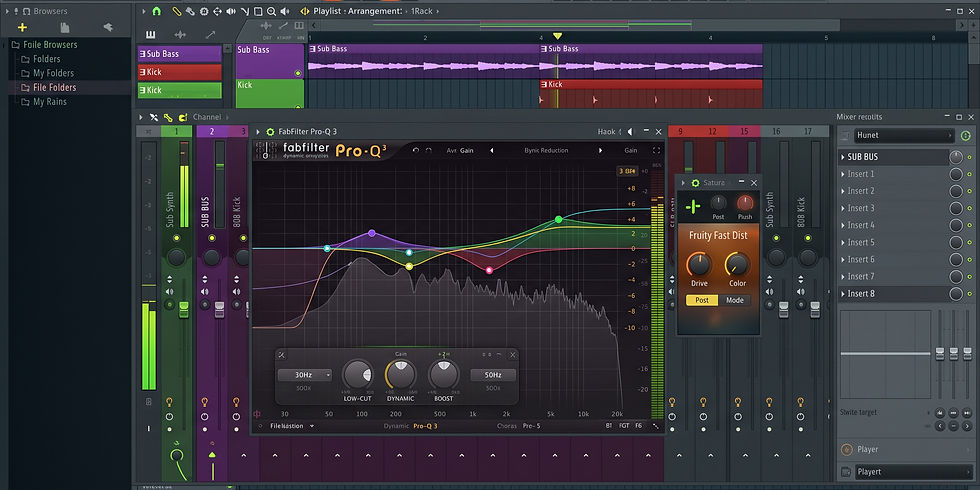
Task: Click the yellow diamond Playlist icon
Action: 305,11
